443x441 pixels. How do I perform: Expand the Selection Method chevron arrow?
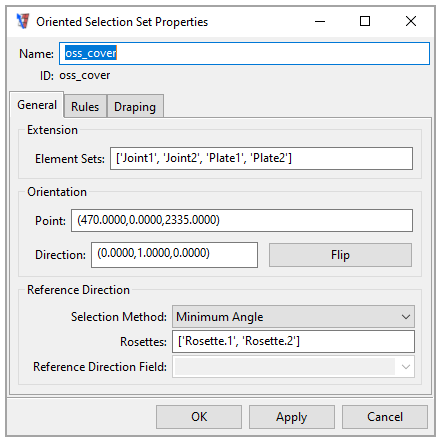pos(406,317)
